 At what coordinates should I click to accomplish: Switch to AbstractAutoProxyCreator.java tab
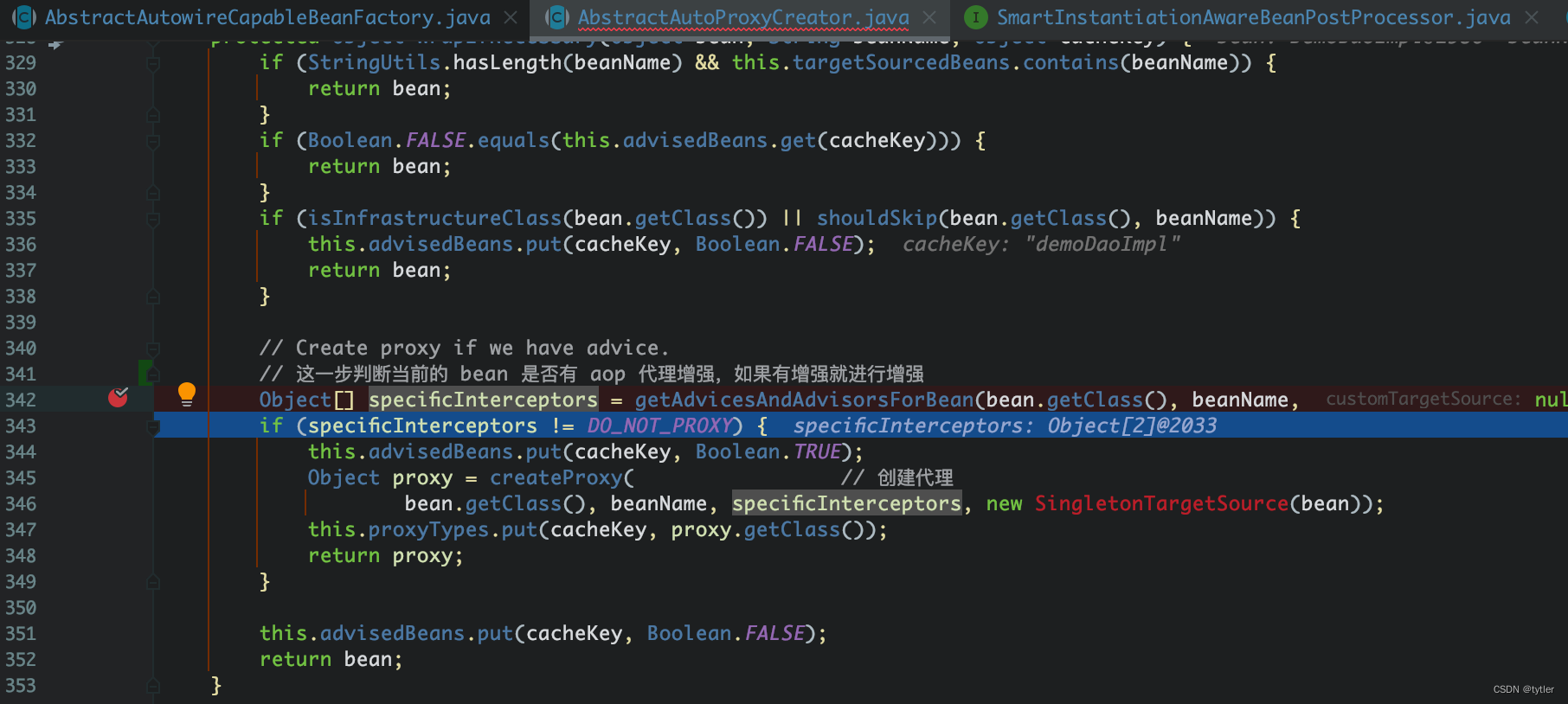(x=743, y=17)
